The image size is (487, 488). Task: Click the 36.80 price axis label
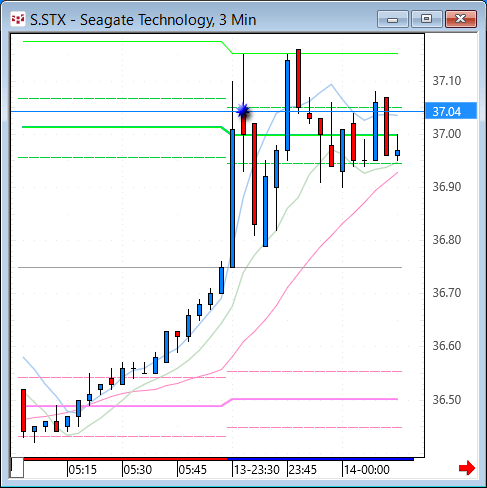point(447,240)
